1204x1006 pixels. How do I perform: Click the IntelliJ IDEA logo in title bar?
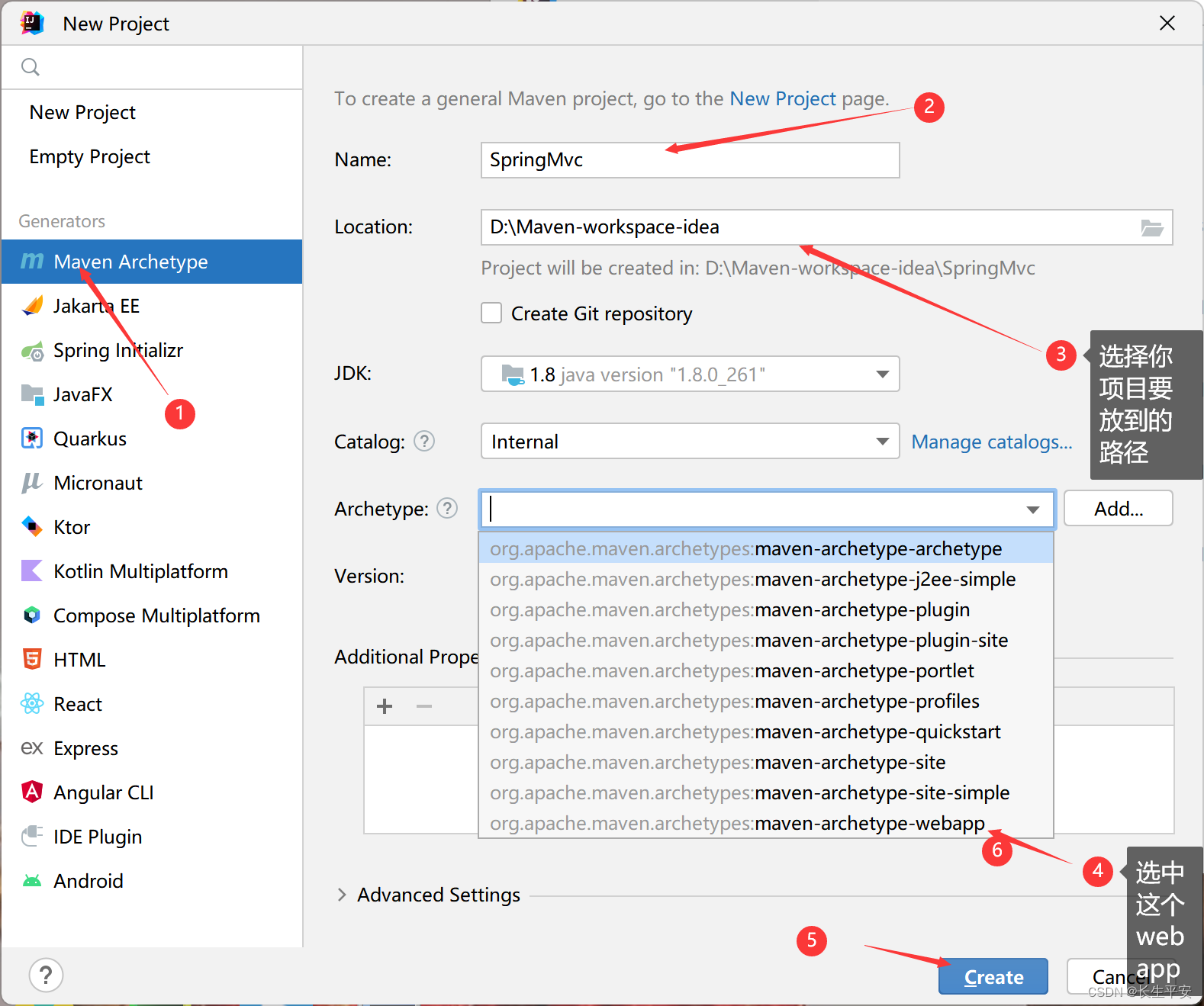tap(32, 24)
